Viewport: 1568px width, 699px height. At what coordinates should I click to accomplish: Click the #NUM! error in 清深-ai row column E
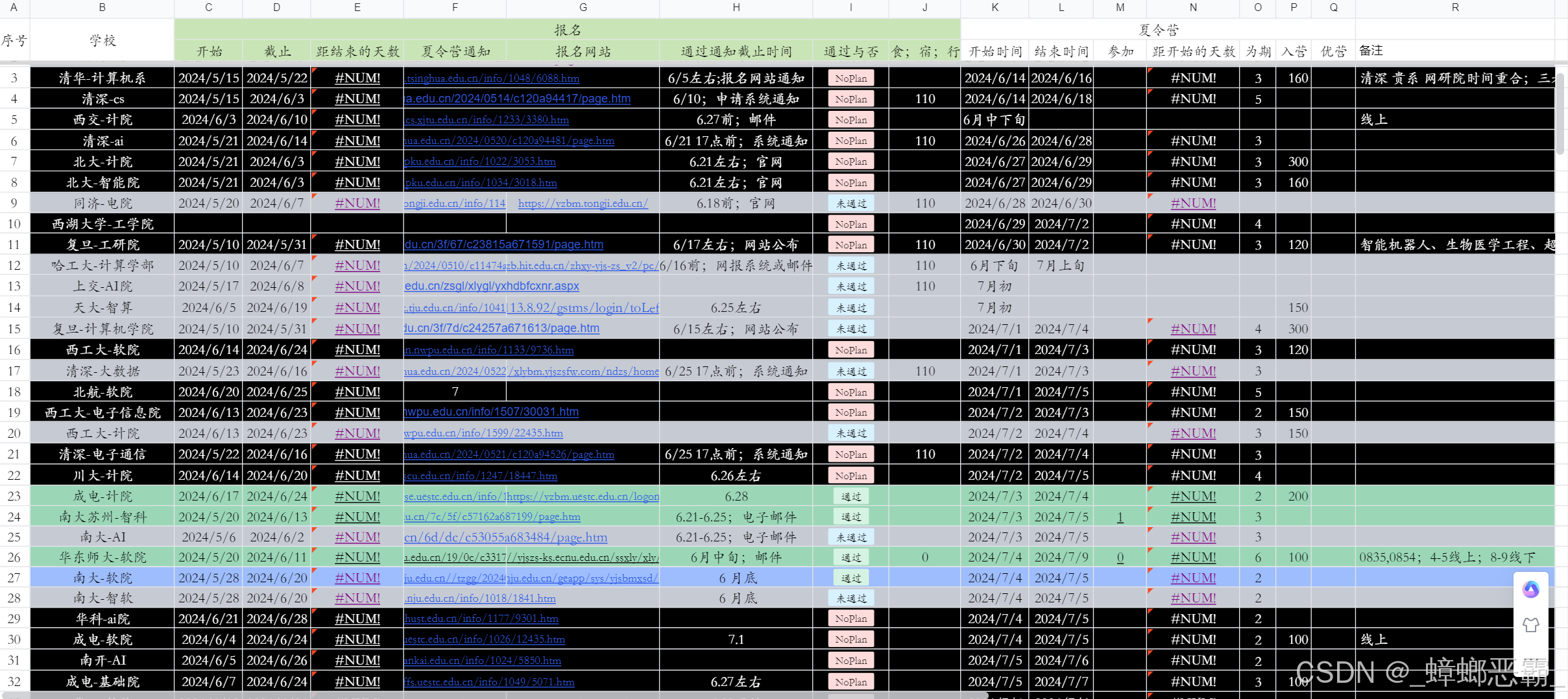(357, 141)
